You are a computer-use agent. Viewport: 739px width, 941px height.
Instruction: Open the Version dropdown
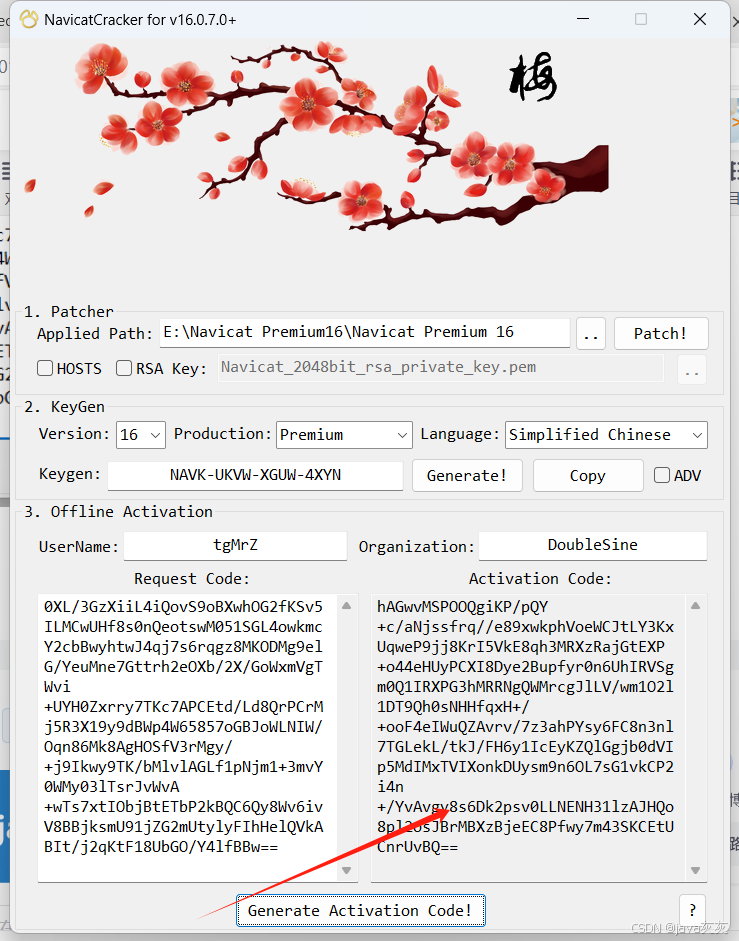(x=140, y=434)
